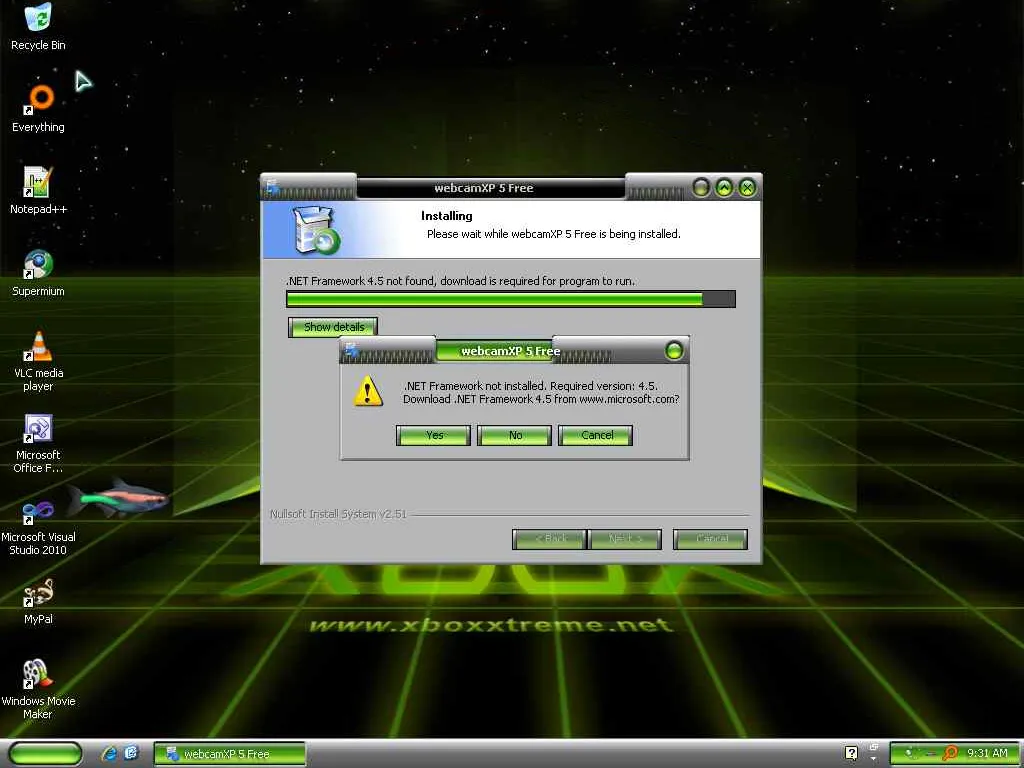The height and width of the screenshot is (768, 1024).
Task: Click the installer window minimize button
Action: [x=701, y=188]
